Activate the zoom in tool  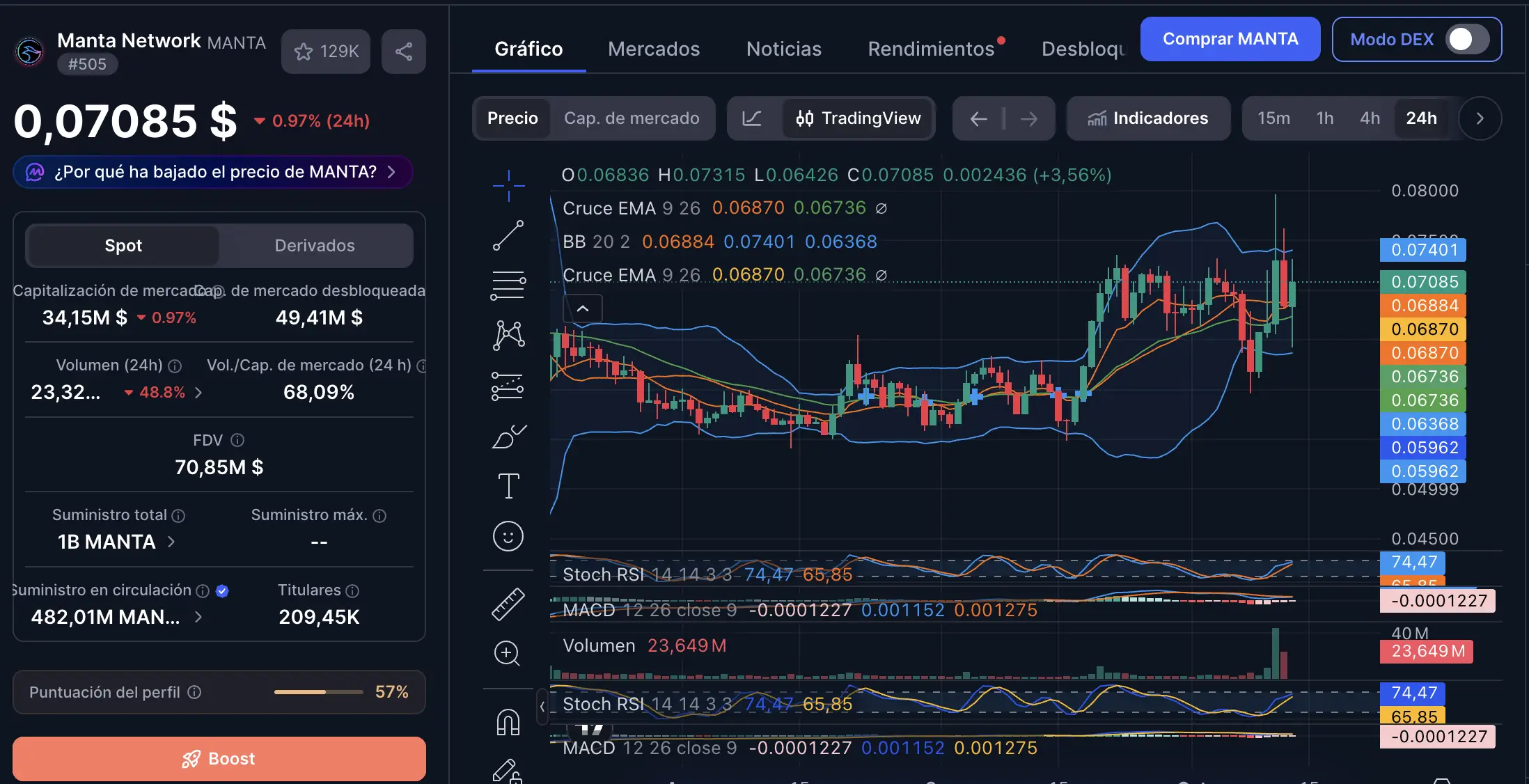point(507,653)
